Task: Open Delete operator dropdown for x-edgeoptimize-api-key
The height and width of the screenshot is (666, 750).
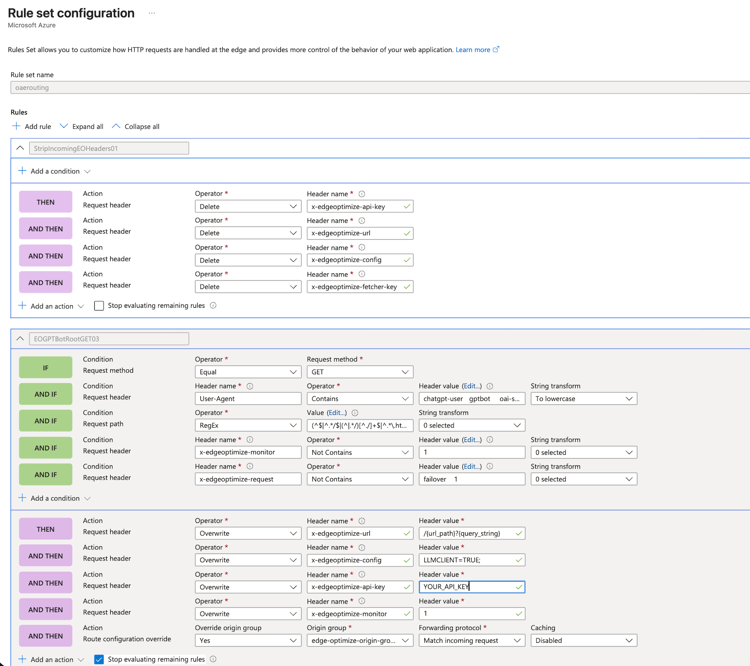Action: [x=248, y=207]
